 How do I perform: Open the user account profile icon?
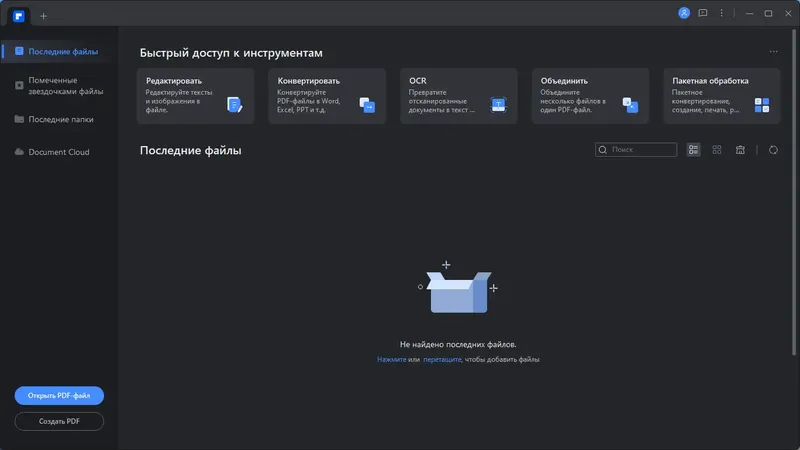(x=684, y=13)
